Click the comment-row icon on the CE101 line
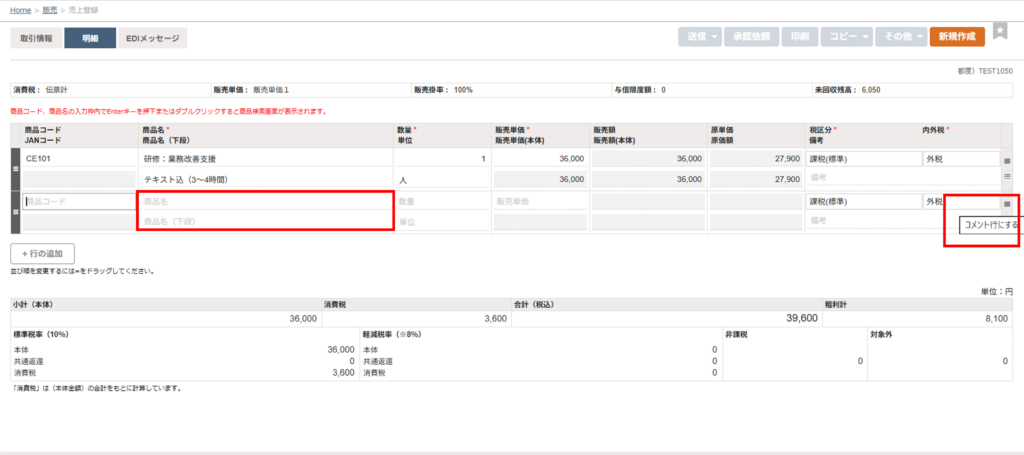Image resolution: width=1024 pixels, height=455 pixels. [1007, 160]
